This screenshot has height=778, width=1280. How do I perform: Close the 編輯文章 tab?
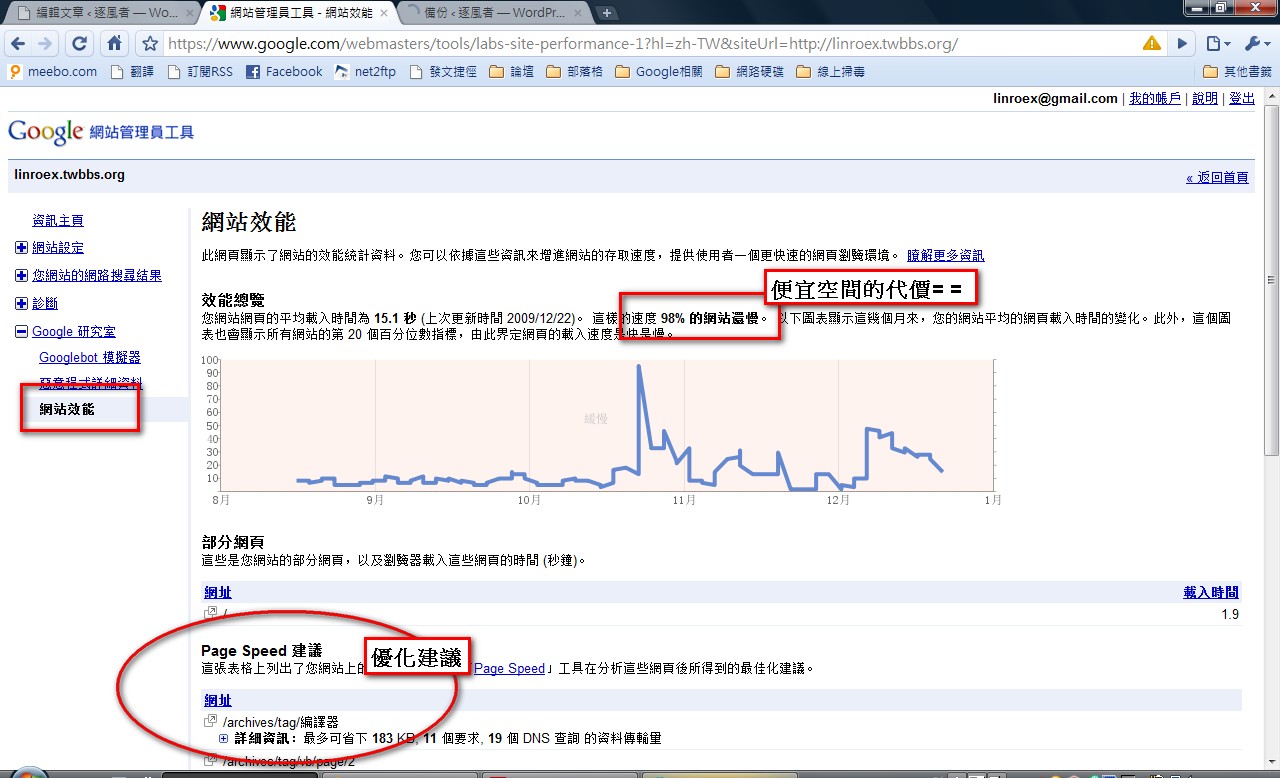(x=189, y=13)
